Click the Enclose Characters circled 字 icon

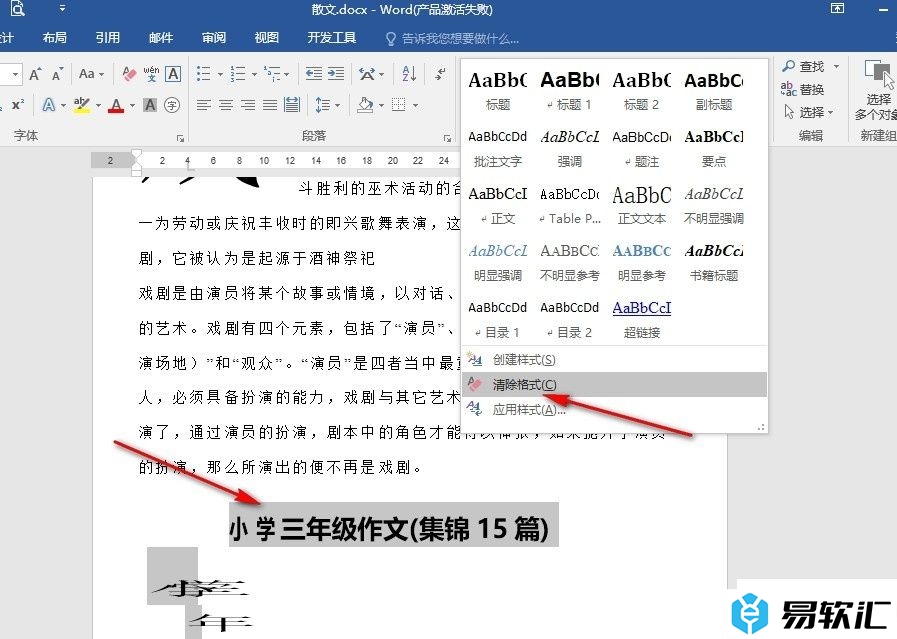pyautogui.click(x=172, y=105)
